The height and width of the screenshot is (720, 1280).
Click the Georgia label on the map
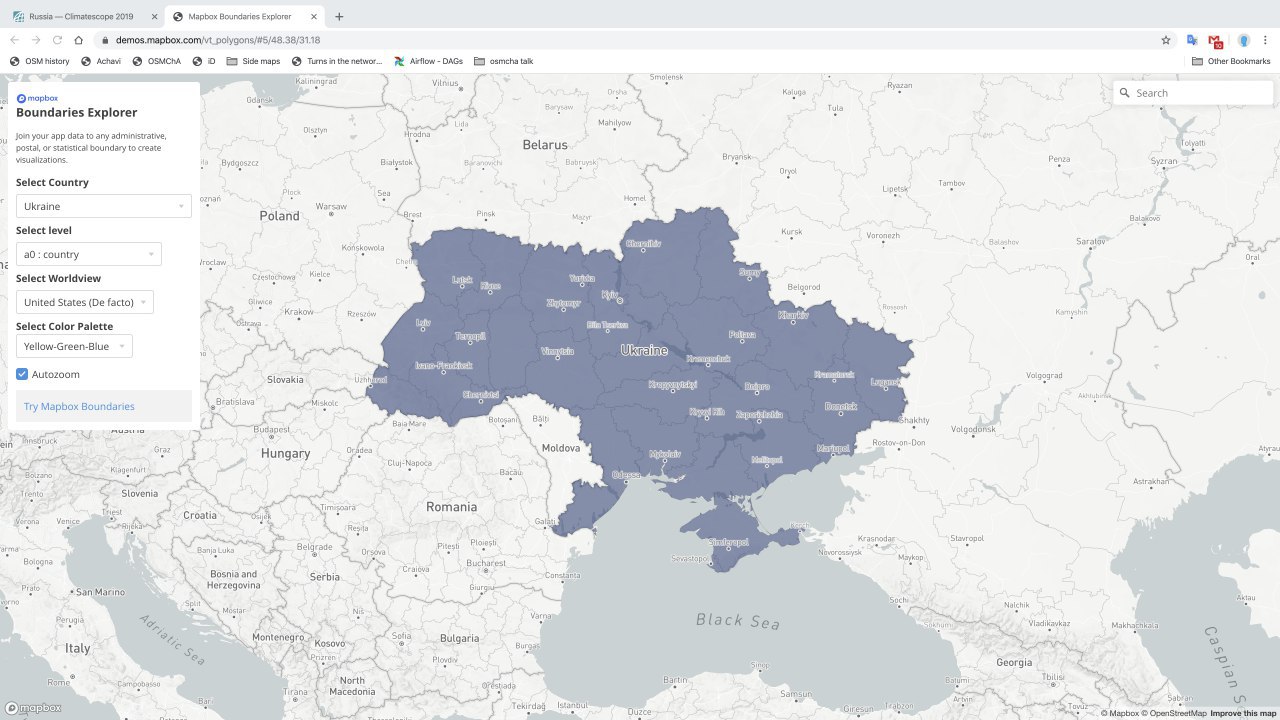tap(1014, 663)
